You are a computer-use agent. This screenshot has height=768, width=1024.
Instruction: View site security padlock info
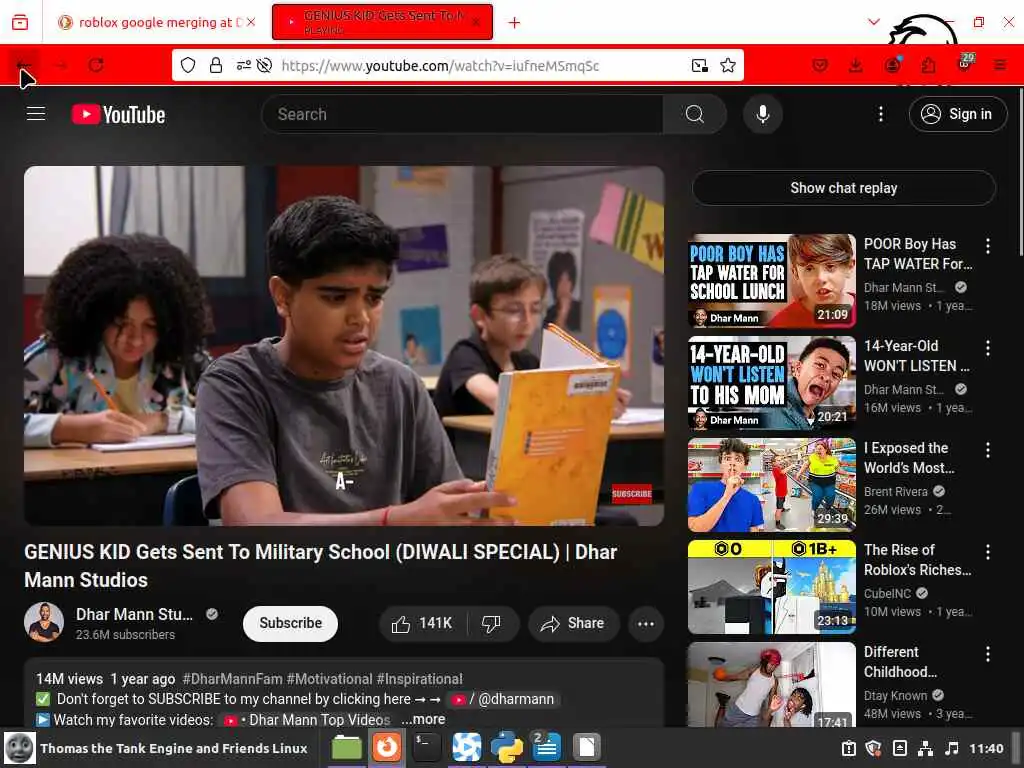click(x=216, y=65)
